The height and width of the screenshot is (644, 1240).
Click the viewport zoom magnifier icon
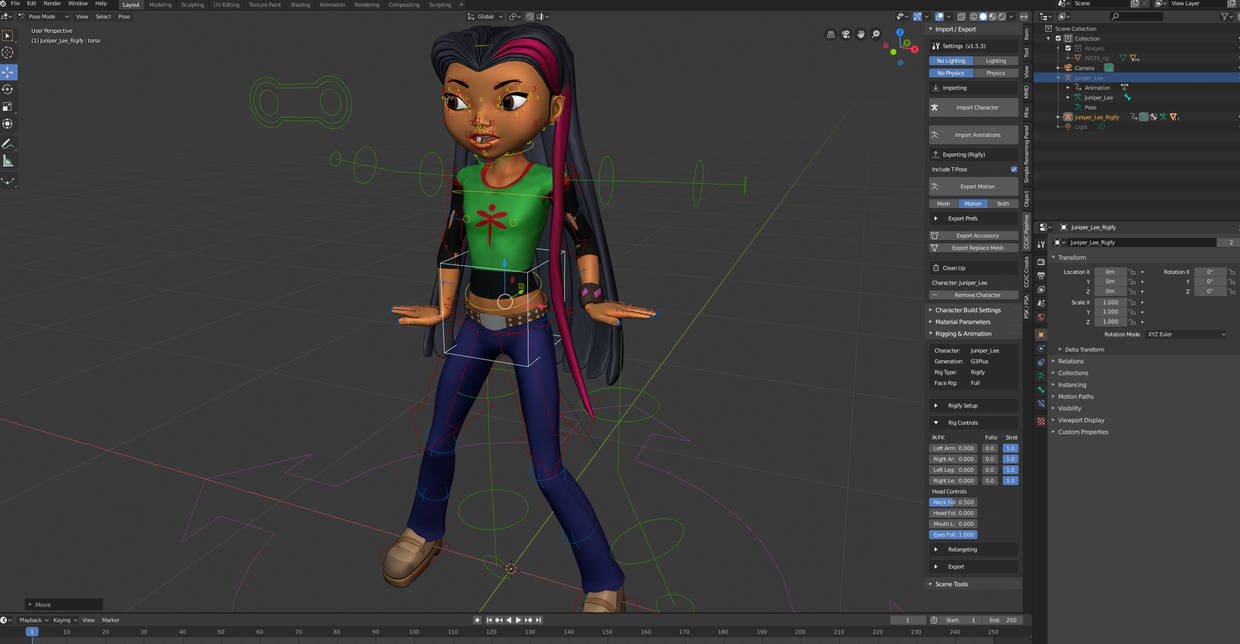tap(875, 33)
